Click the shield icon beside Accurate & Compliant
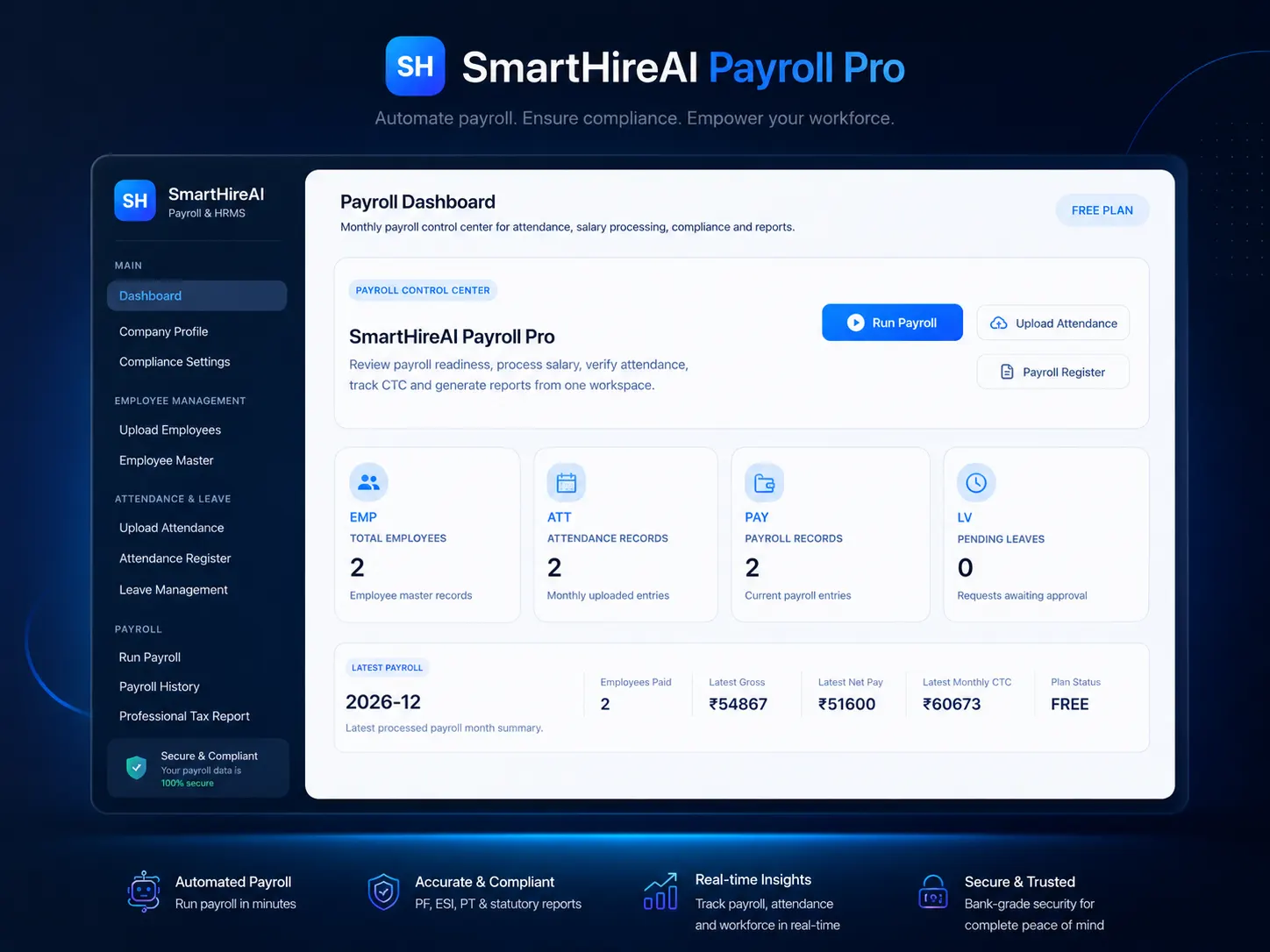This screenshot has height=952, width=1270. point(383,892)
